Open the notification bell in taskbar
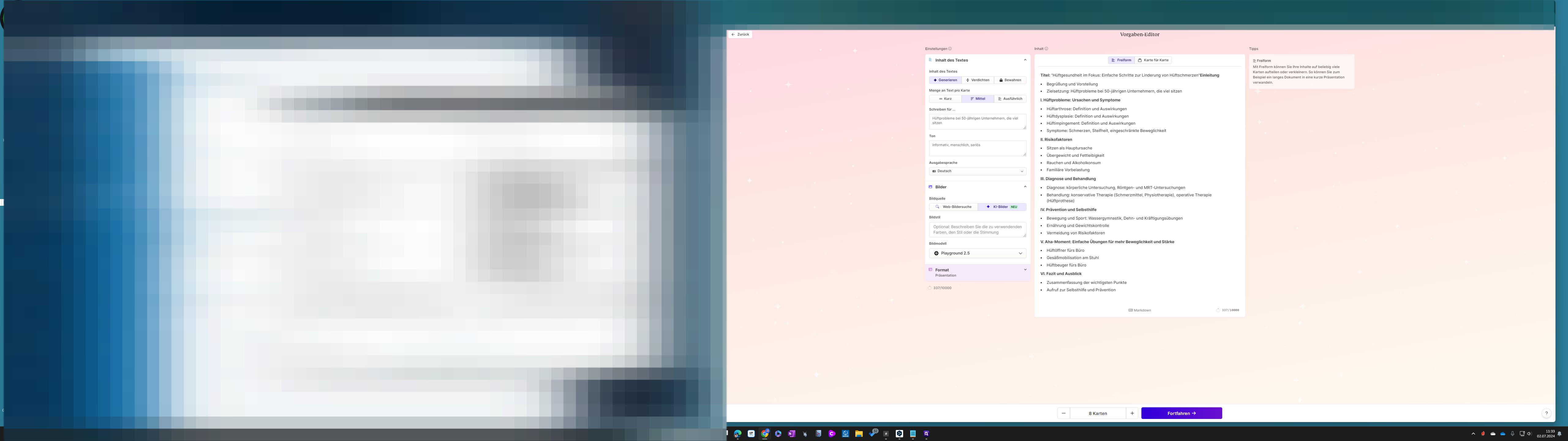Image resolution: width=1568 pixels, height=441 pixels. tap(1559, 434)
